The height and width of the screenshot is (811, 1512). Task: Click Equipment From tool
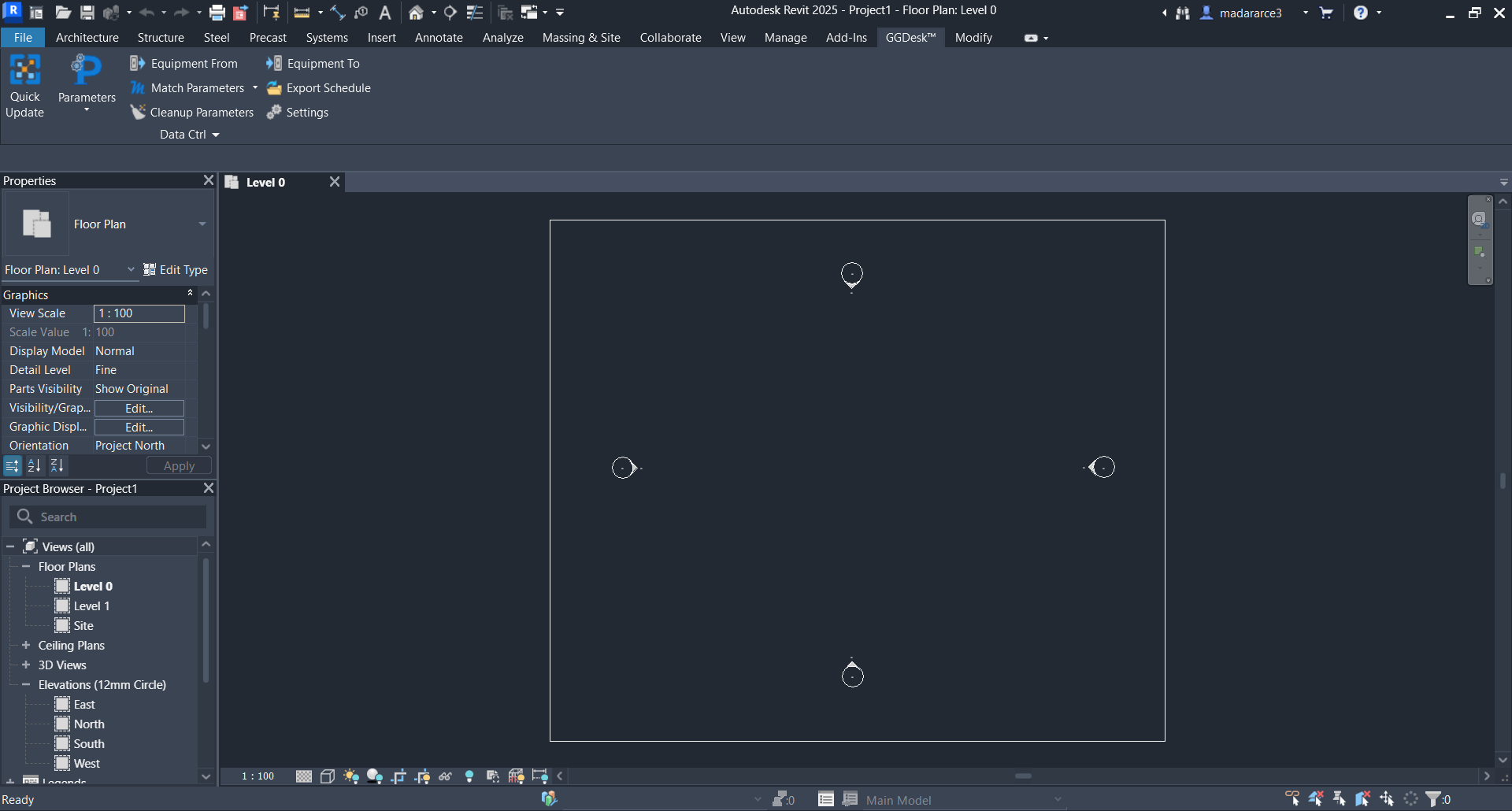point(183,64)
